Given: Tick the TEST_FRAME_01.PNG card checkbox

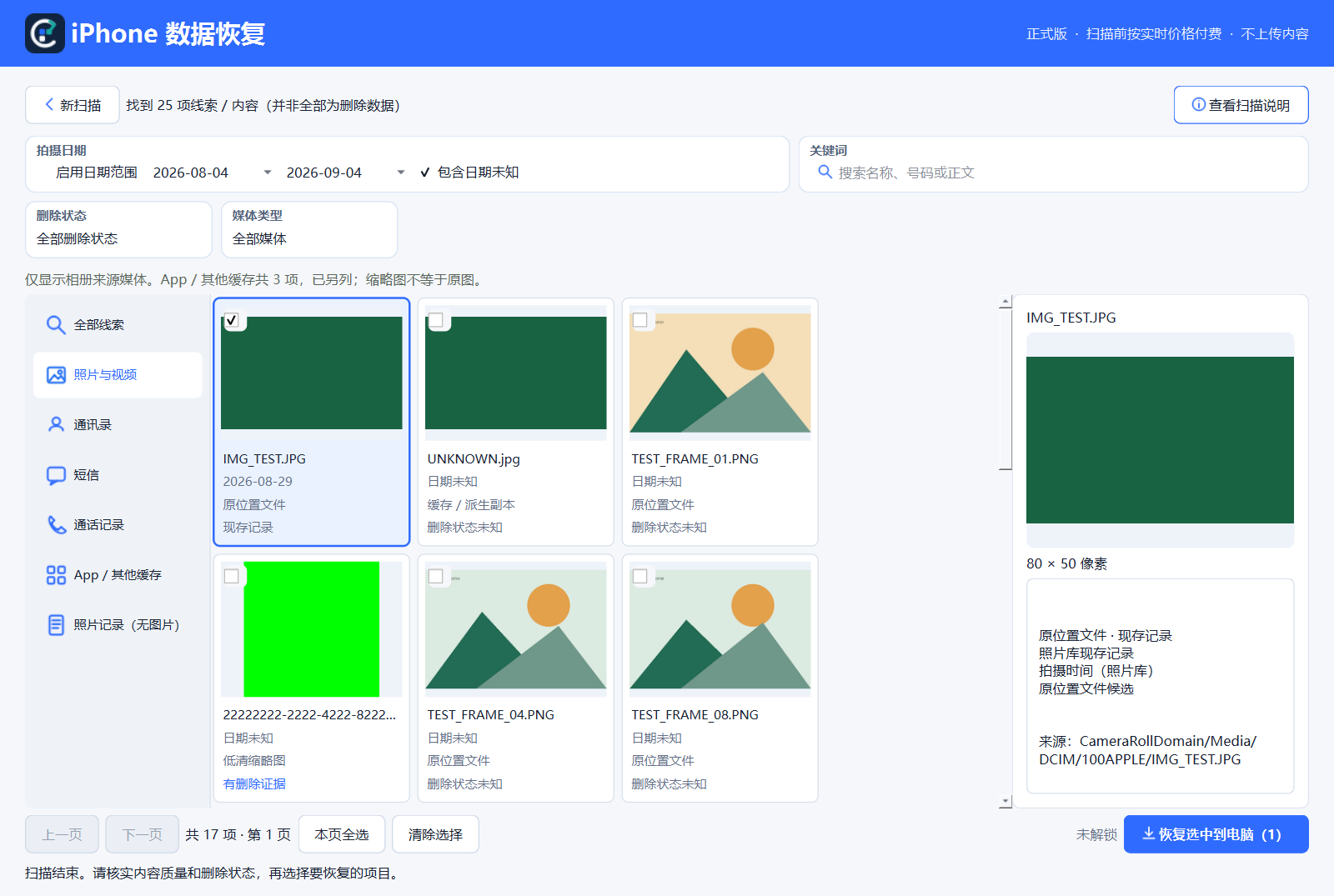Looking at the screenshot, I should (x=640, y=320).
